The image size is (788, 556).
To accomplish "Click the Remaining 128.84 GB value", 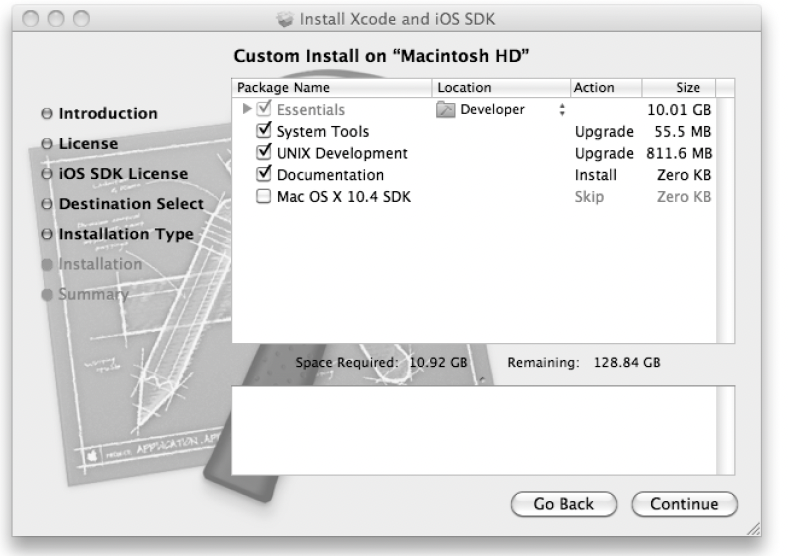I will [x=627, y=362].
